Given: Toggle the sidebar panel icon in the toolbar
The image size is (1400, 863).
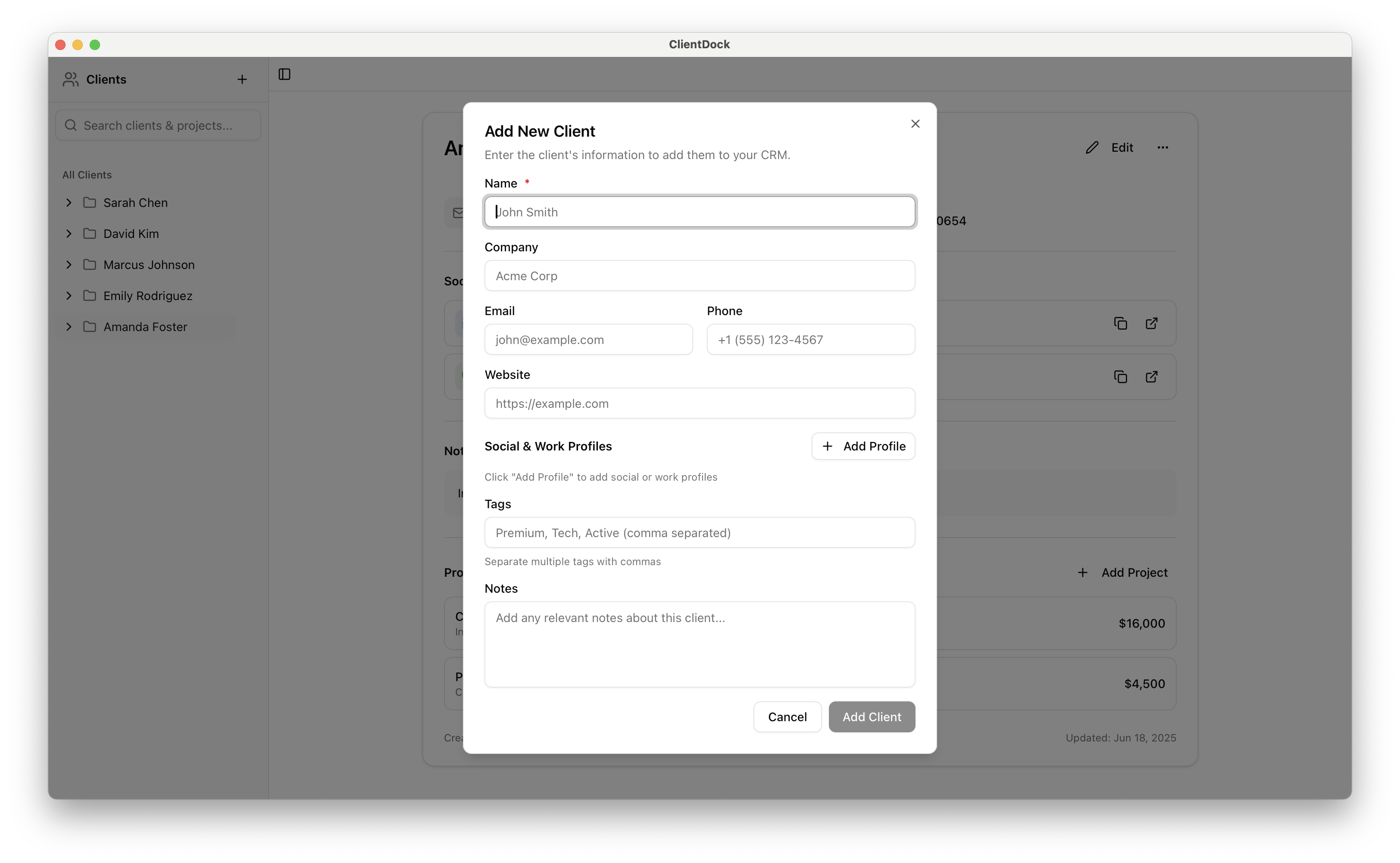Looking at the screenshot, I should [x=284, y=74].
